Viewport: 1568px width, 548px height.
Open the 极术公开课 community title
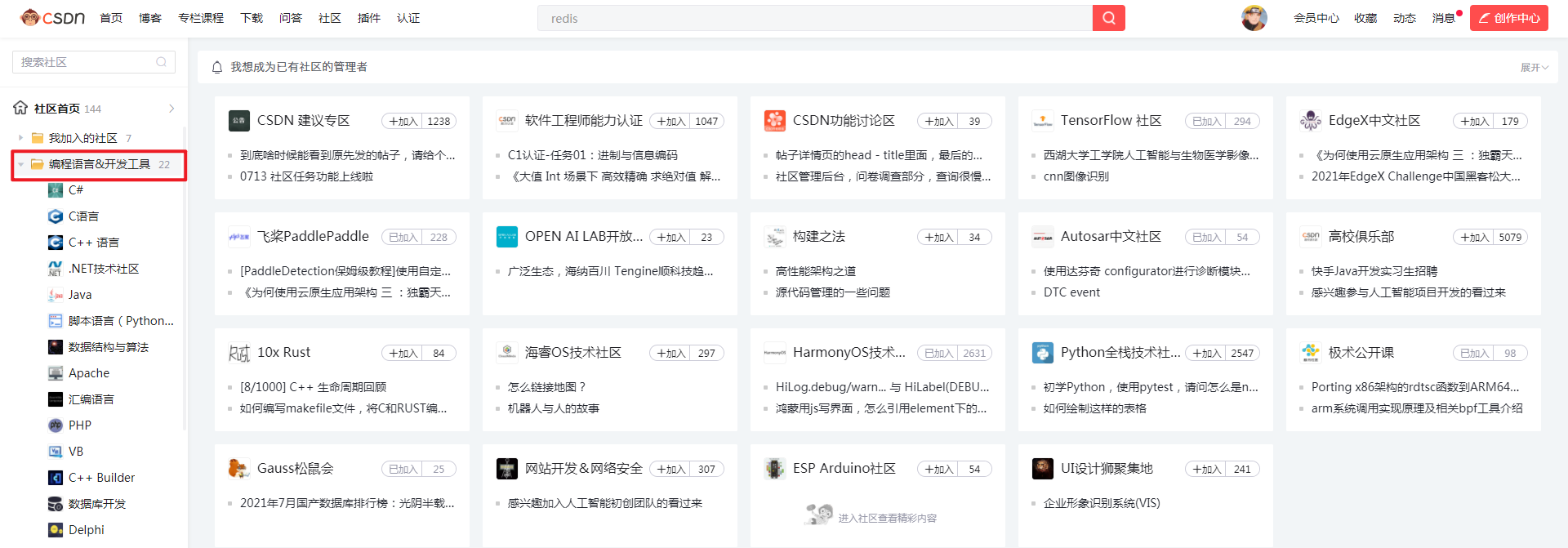pos(1361,353)
